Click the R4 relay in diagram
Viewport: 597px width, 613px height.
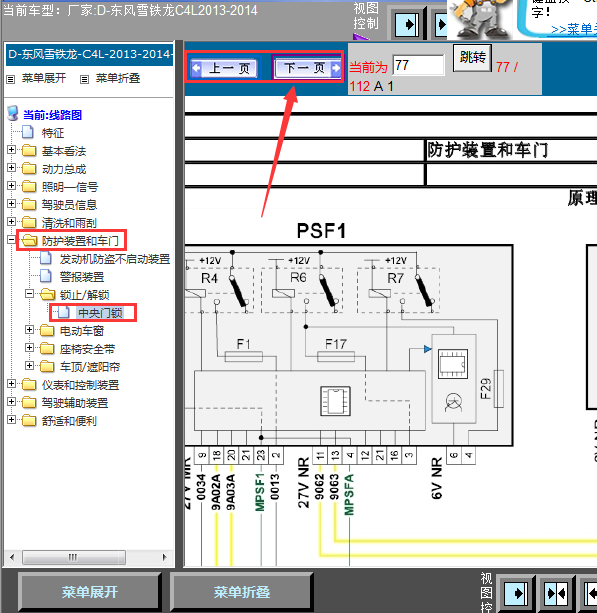(209, 278)
